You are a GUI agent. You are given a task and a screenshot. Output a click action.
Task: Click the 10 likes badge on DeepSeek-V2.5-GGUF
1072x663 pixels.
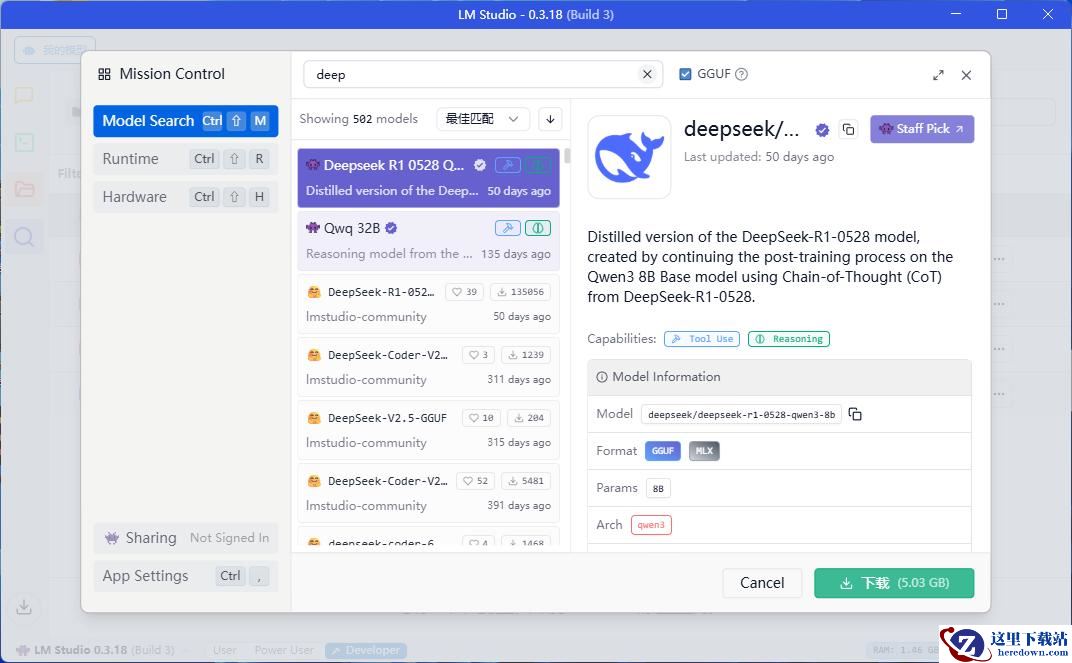pos(481,418)
